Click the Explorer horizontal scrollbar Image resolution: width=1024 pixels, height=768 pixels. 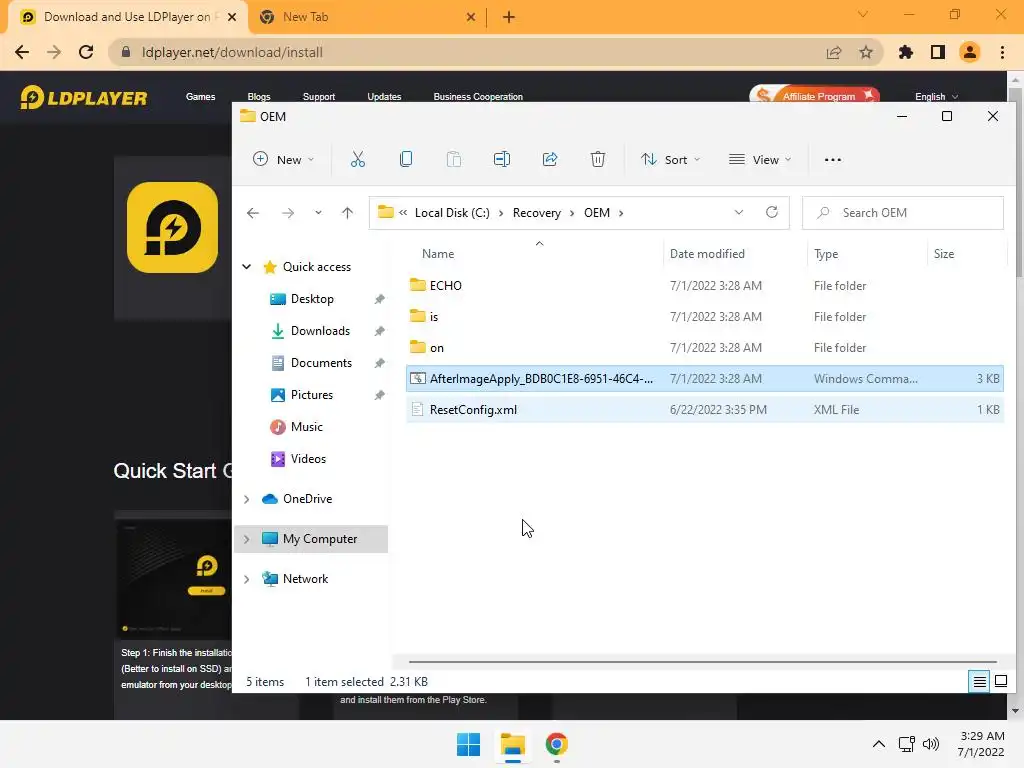coord(703,662)
